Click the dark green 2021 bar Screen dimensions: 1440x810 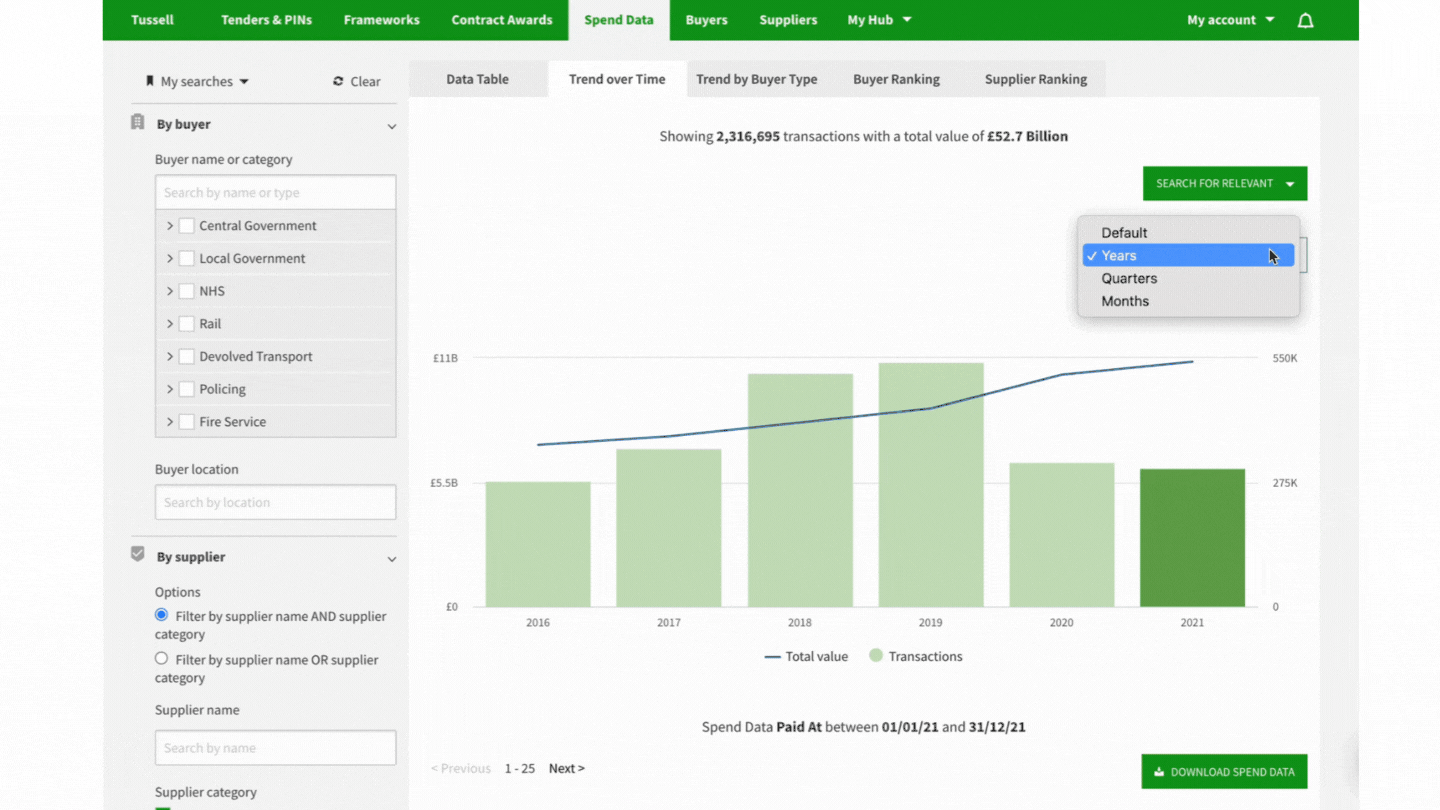[1192, 538]
